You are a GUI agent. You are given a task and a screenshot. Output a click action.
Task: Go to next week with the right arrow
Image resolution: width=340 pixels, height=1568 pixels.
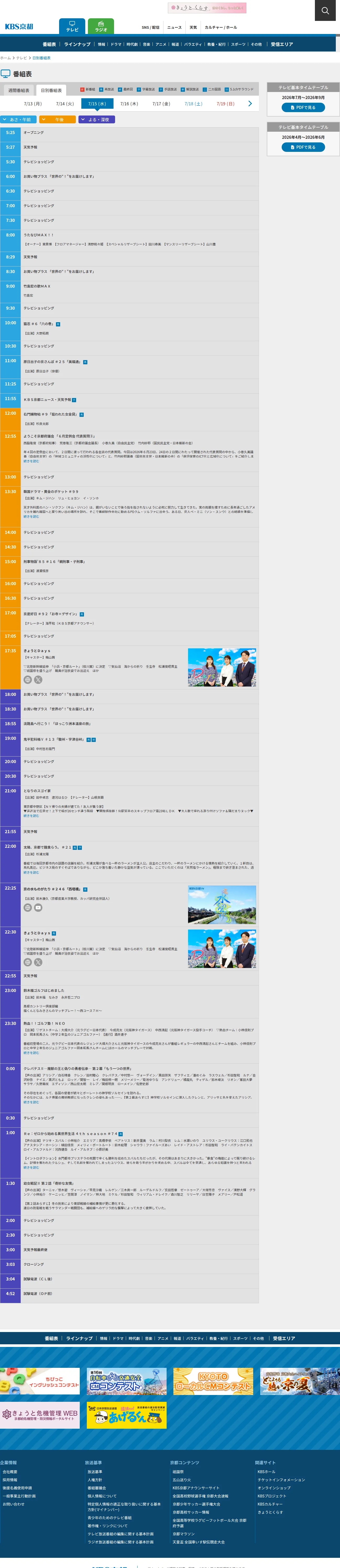coord(250,103)
